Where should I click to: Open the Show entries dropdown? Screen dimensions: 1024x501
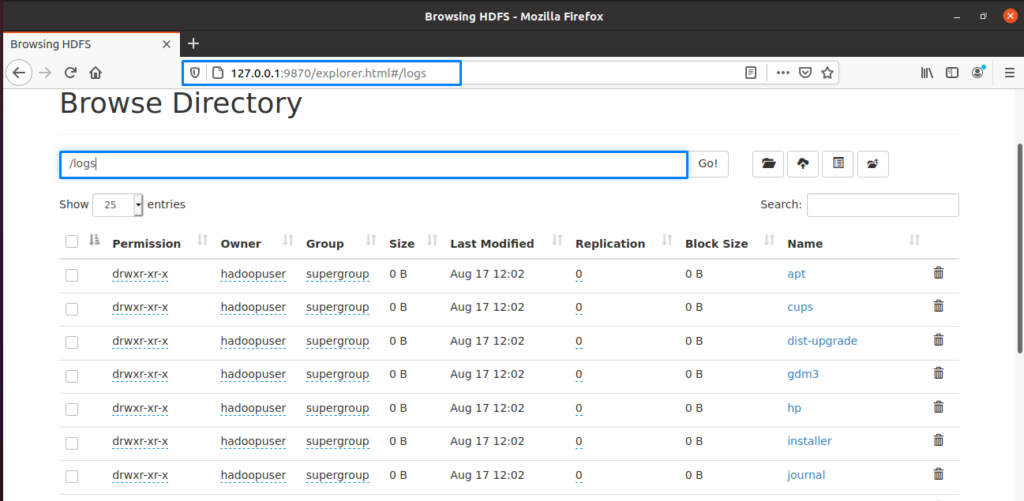pyautogui.click(x=117, y=205)
